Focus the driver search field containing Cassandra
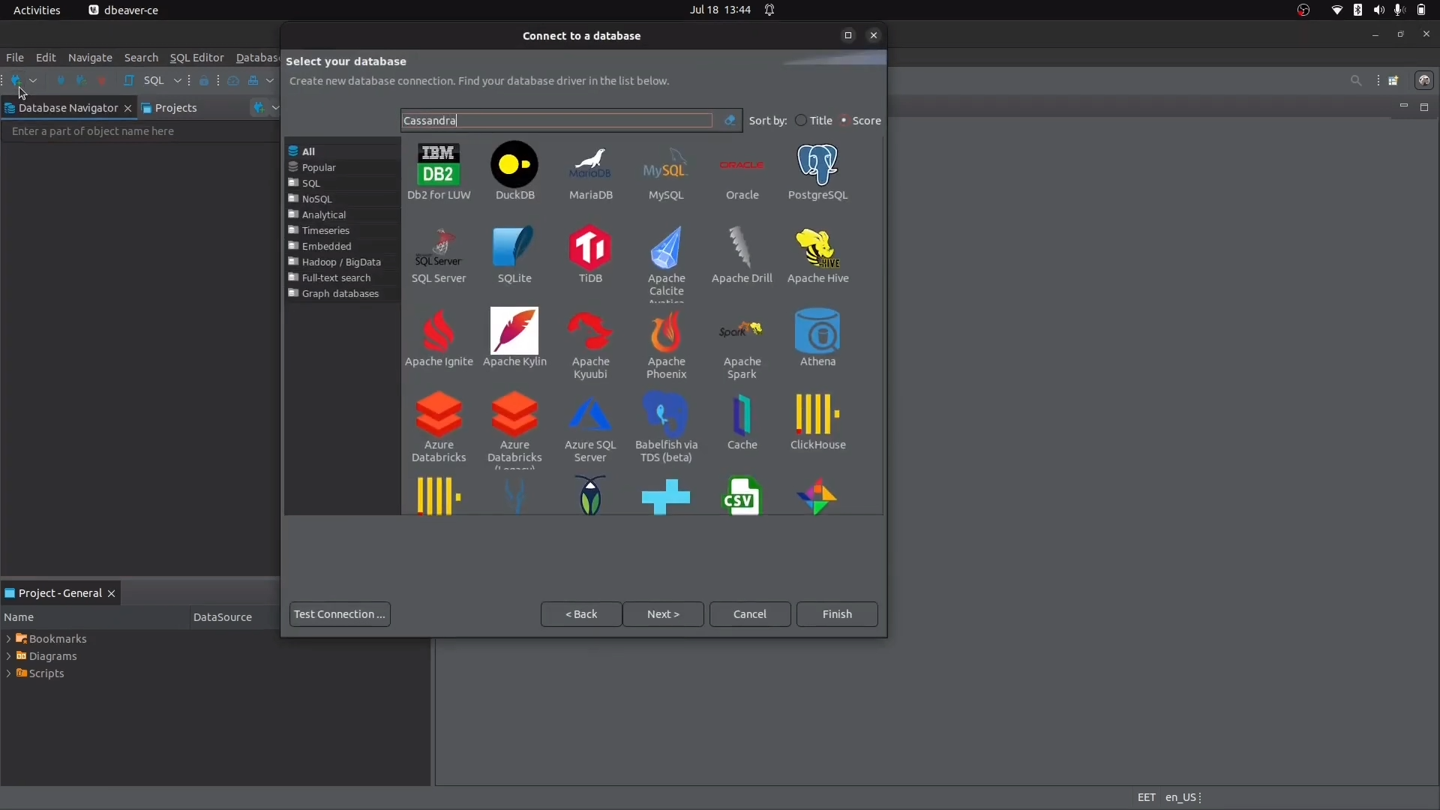 coord(557,121)
